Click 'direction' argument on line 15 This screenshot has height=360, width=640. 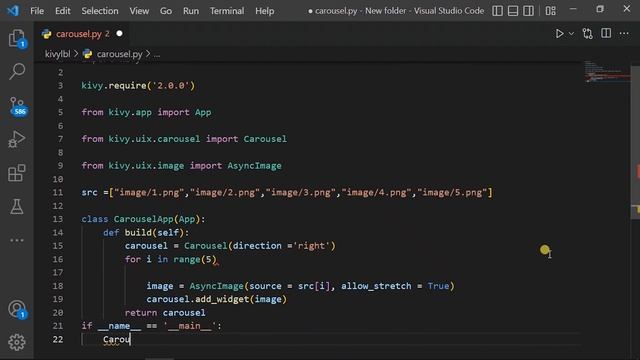(257, 246)
